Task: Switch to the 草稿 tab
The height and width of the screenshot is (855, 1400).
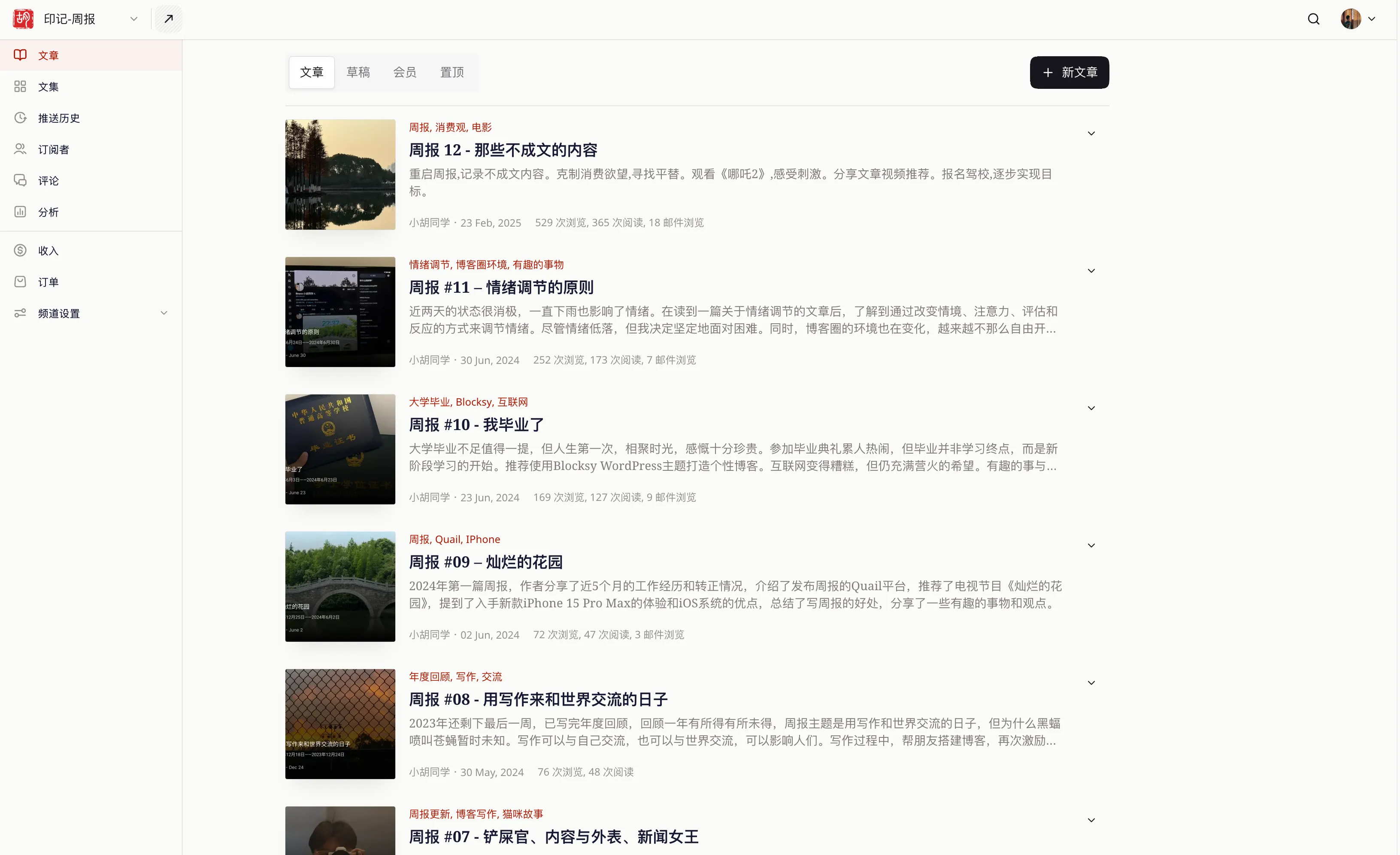Action: (358, 72)
